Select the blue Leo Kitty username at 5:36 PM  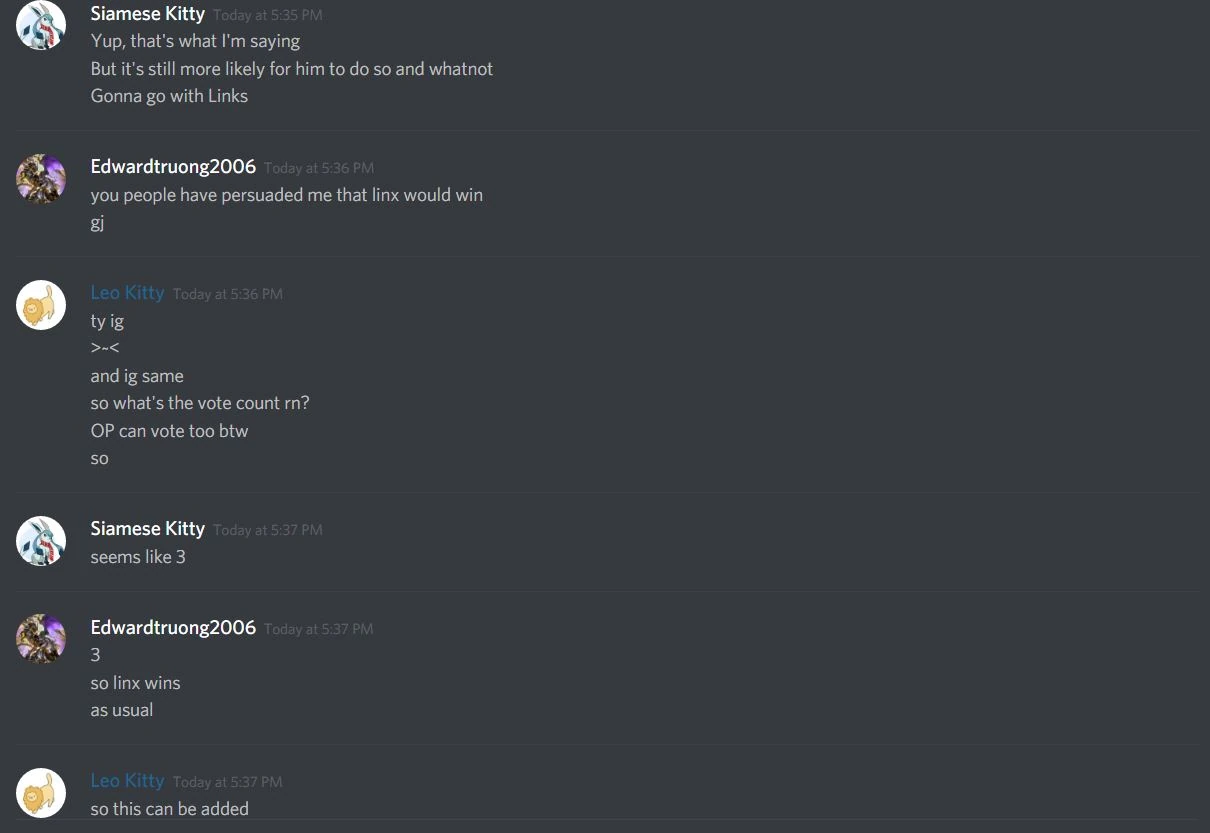coord(127,292)
